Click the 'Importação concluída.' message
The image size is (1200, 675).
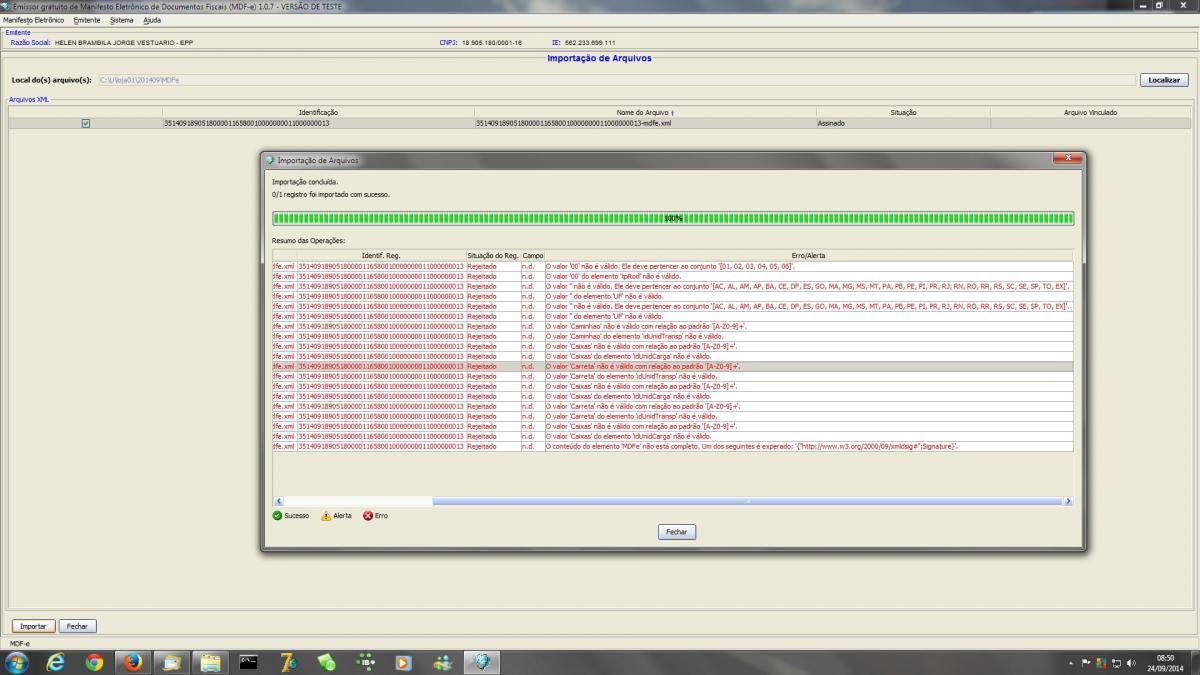305,182
